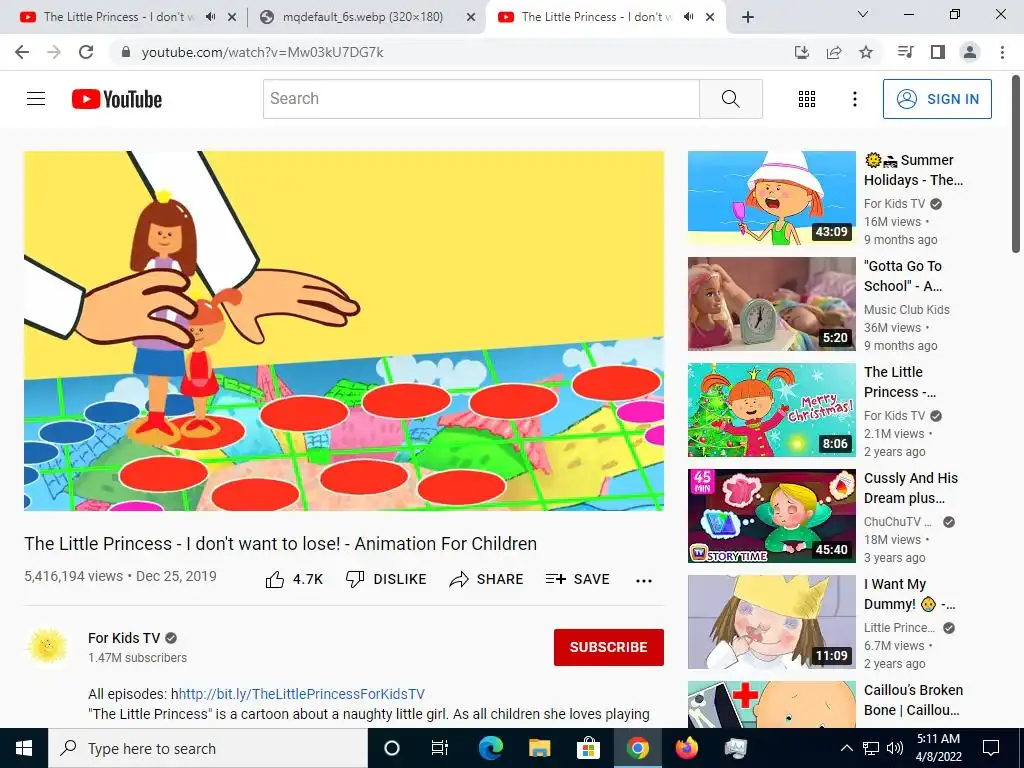Screen dimensions: 1024x768
Task: Open the Windows Start menu
Action: (x=24, y=748)
